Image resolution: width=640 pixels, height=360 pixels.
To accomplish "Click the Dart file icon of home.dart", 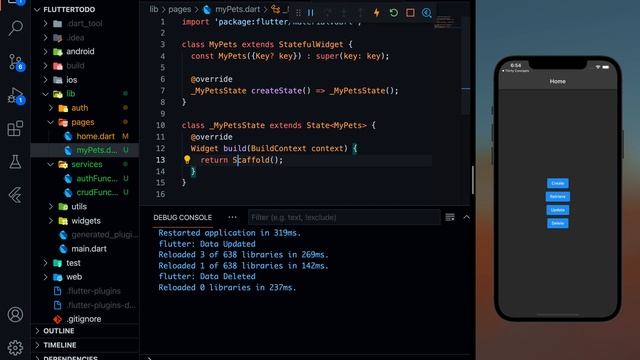I will (68, 136).
